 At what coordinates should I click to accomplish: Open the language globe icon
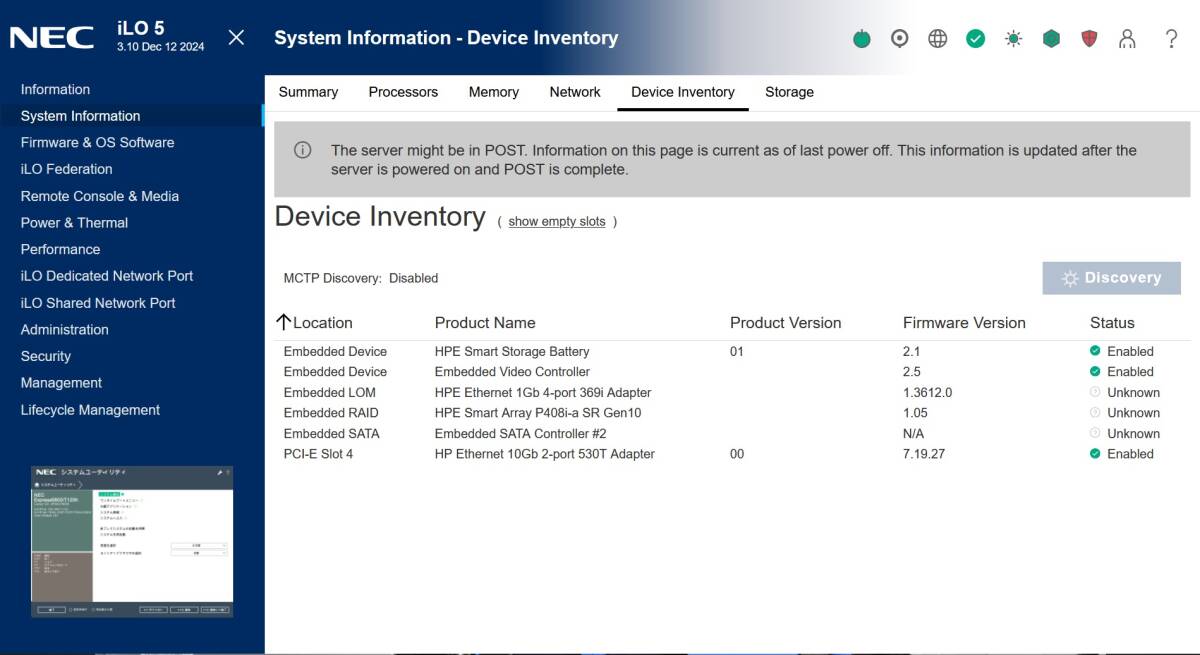coord(938,39)
